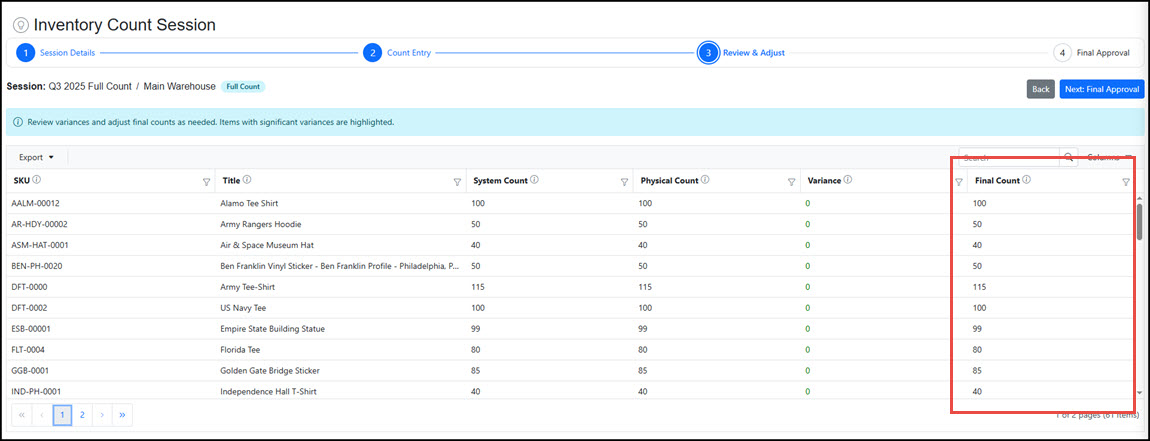Open the SKU column filter

pyautogui.click(x=206, y=182)
